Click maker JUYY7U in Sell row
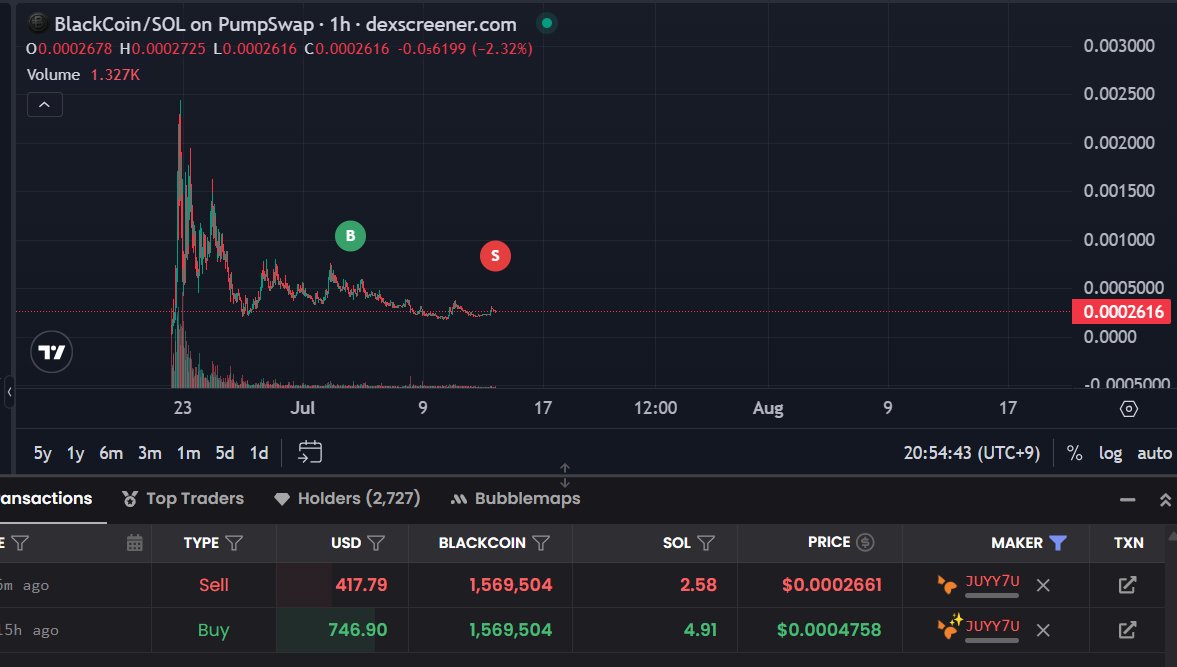Image resolution: width=1177 pixels, height=667 pixels. [x=992, y=581]
